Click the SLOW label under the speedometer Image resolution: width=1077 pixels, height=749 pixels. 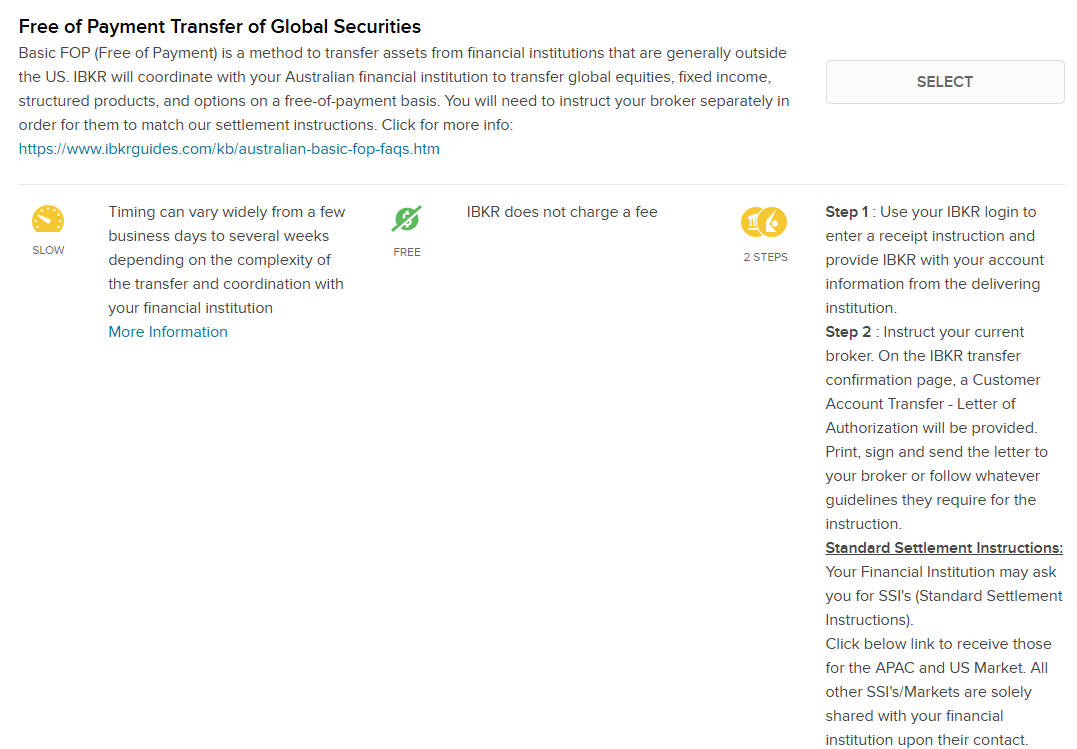tap(48, 249)
